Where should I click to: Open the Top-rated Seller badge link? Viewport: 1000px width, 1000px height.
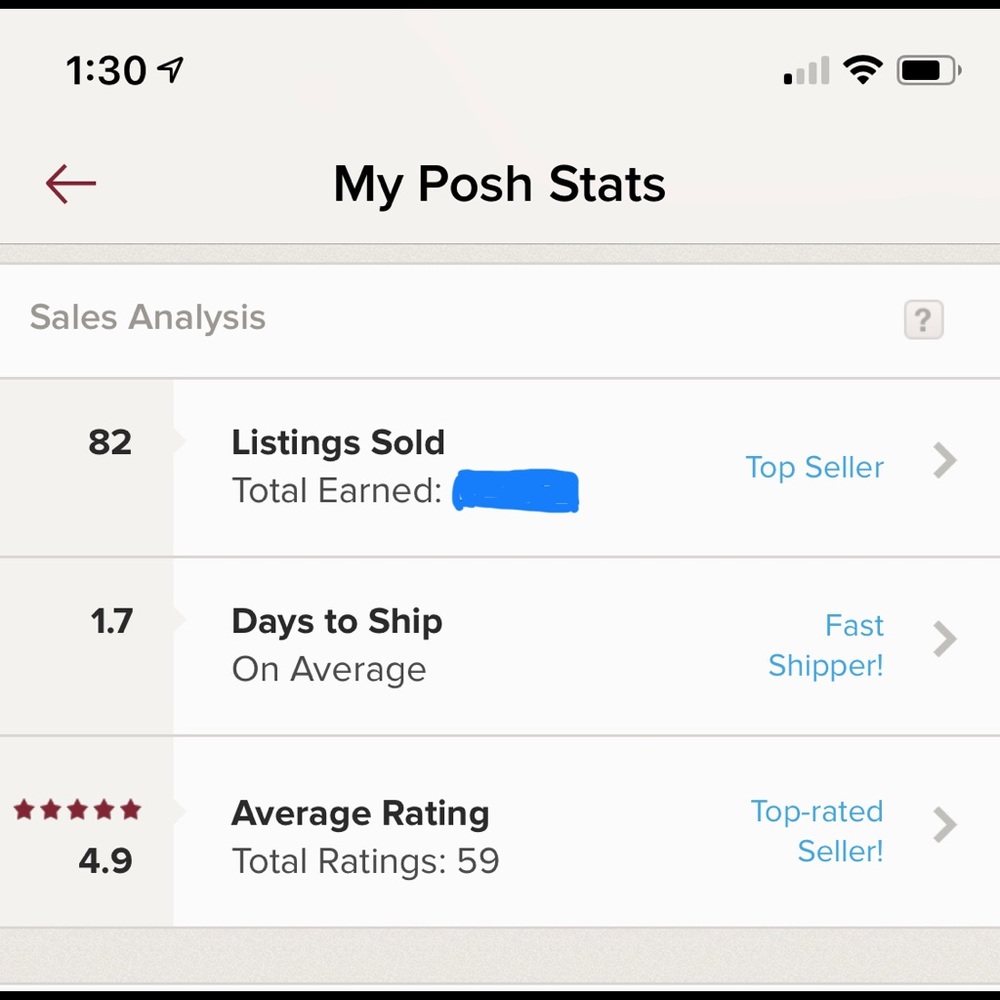click(817, 831)
